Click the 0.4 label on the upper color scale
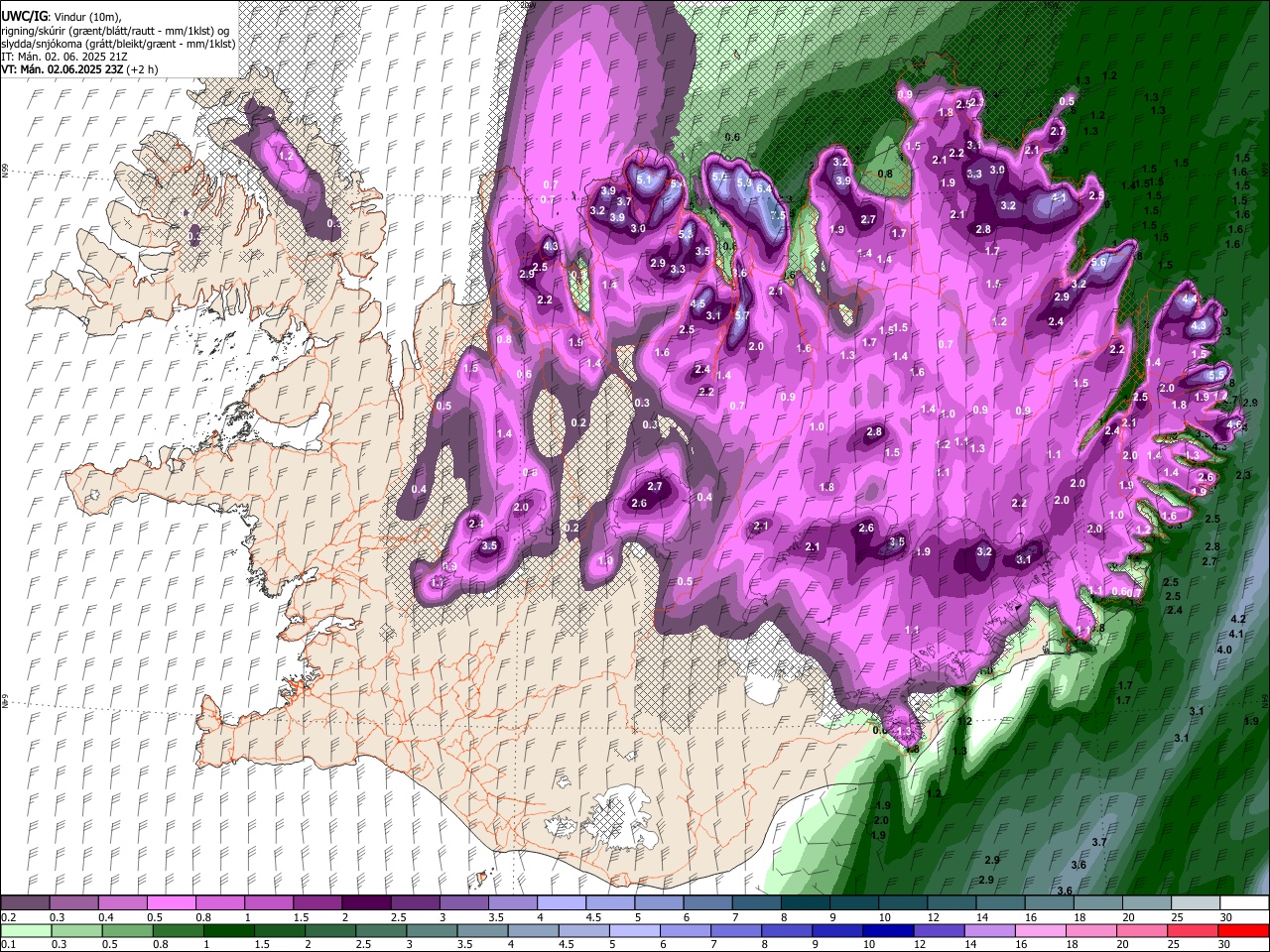Image resolution: width=1270 pixels, height=952 pixels. [106, 917]
